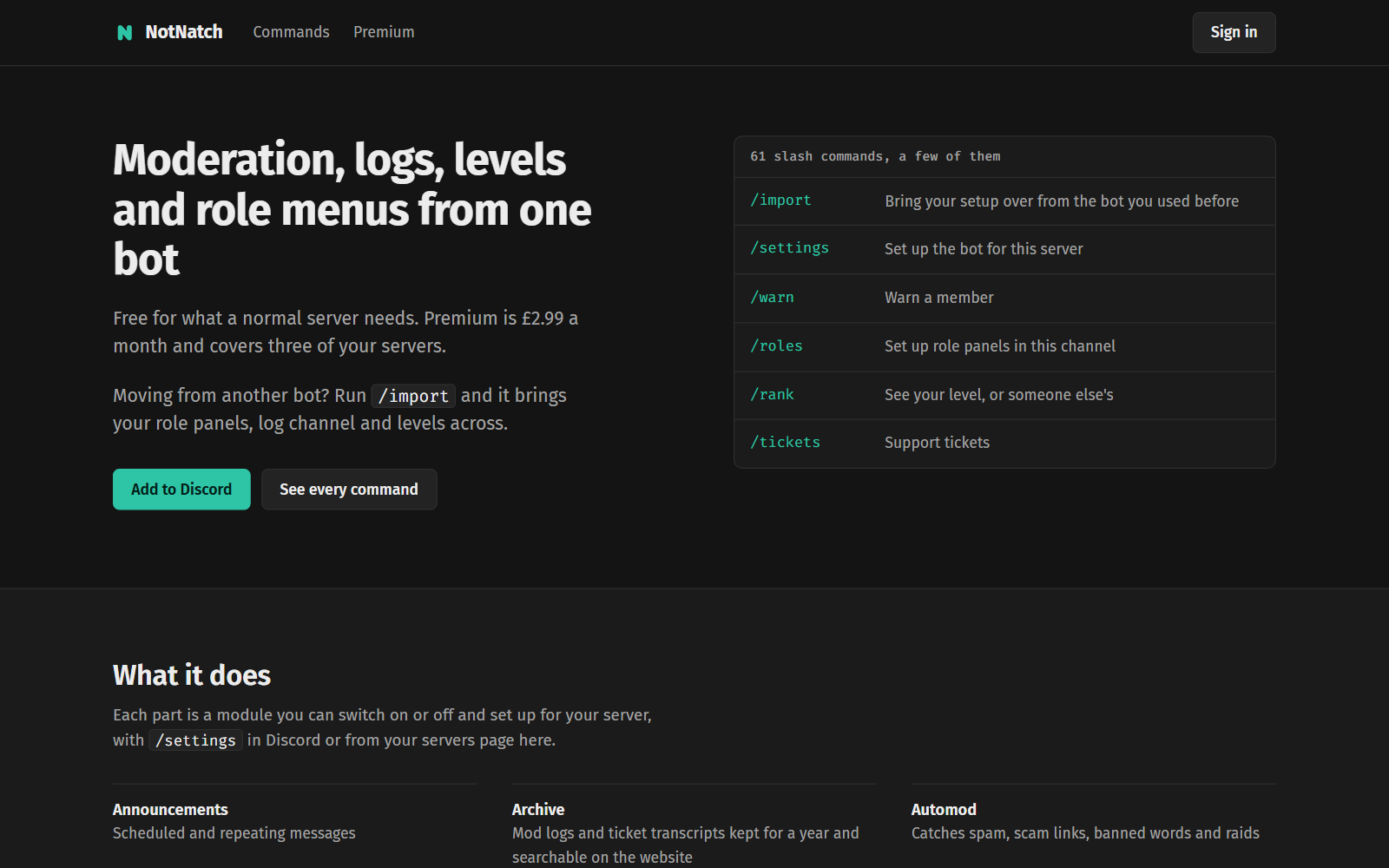Click 'Bring your setup over' description
This screenshot has height=868, width=1389.
(x=1062, y=201)
